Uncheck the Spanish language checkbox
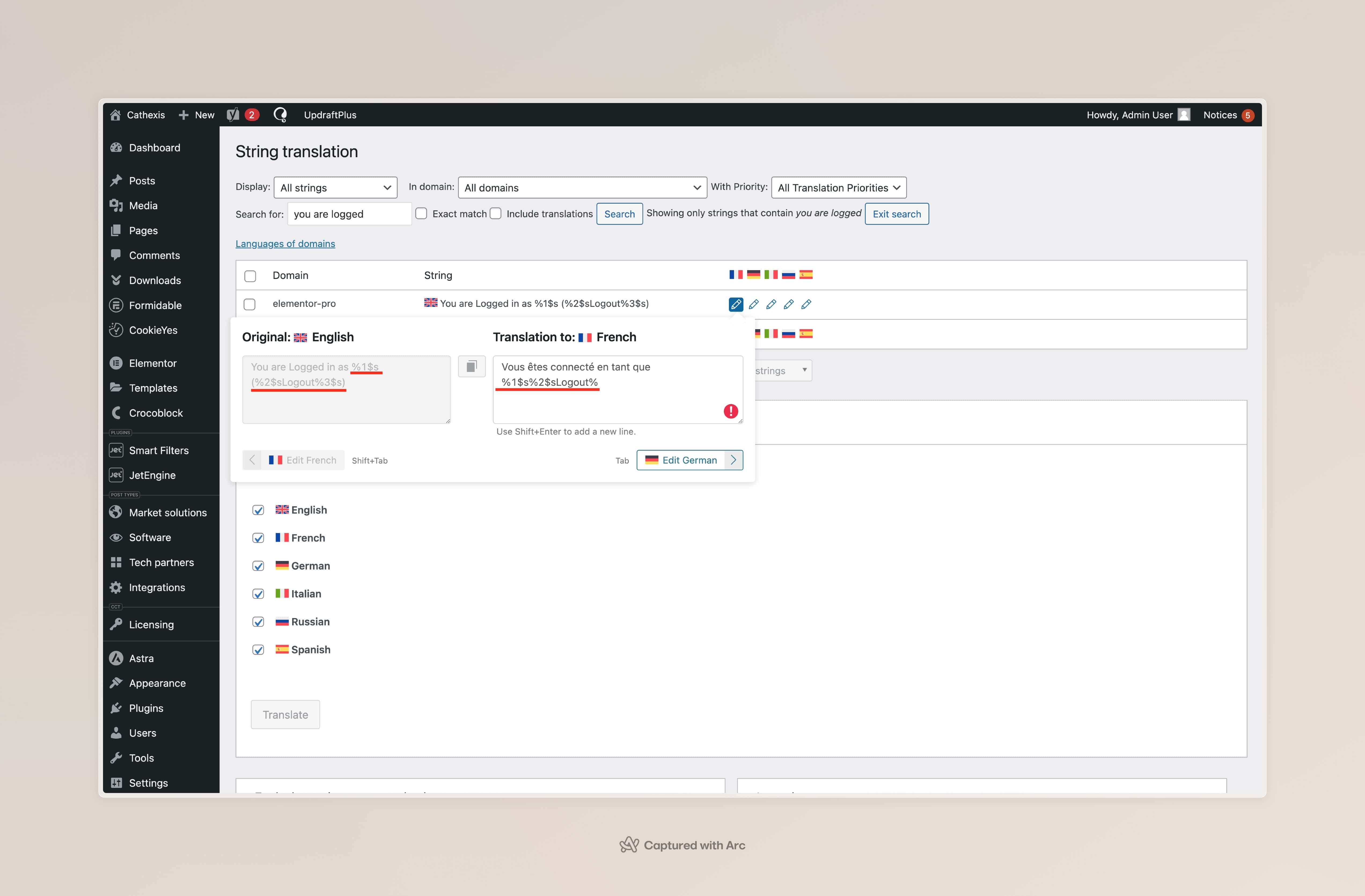Image resolution: width=1365 pixels, height=896 pixels. pyautogui.click(x=258, y=650)
